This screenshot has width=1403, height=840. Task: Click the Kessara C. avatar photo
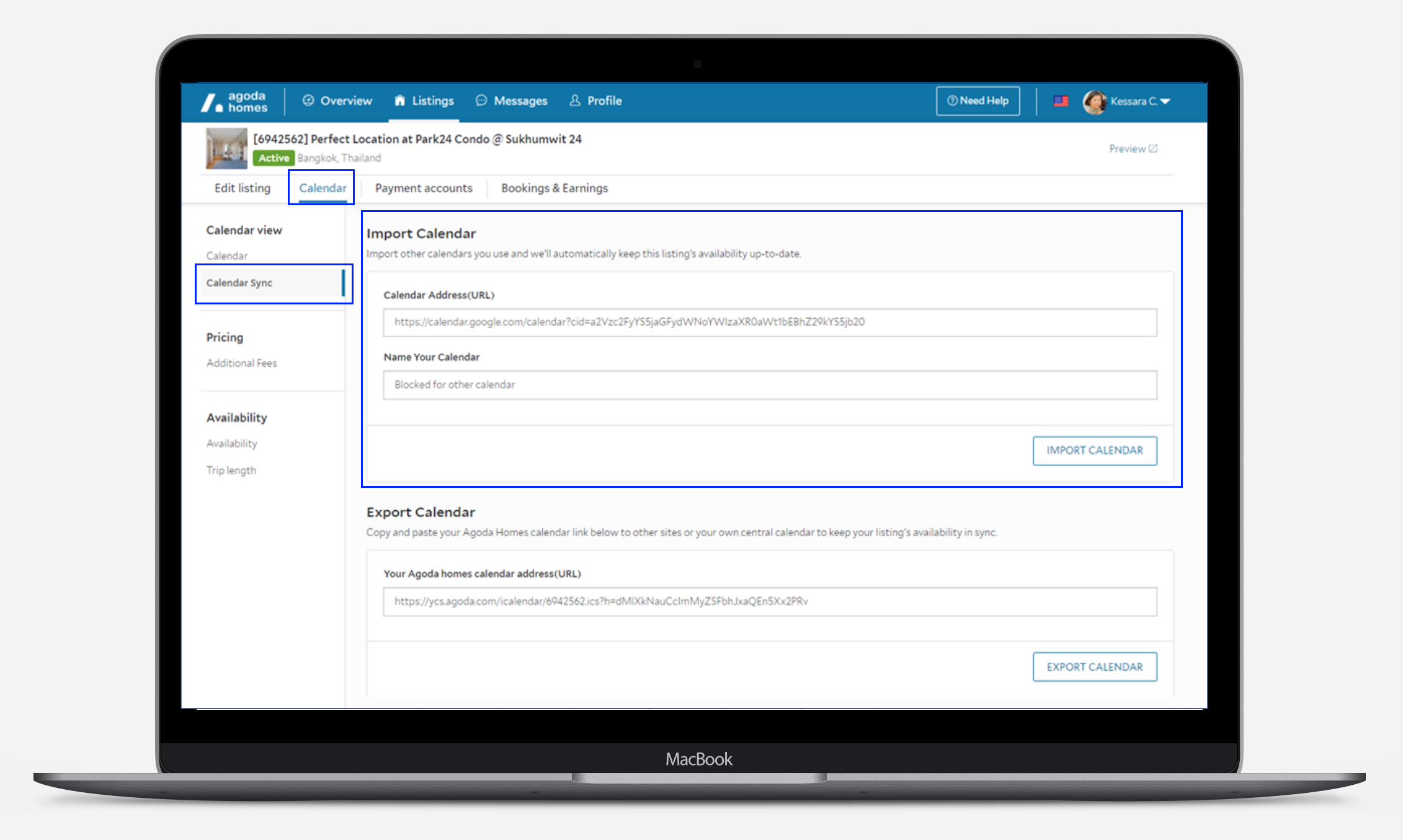pos(1094,102)
